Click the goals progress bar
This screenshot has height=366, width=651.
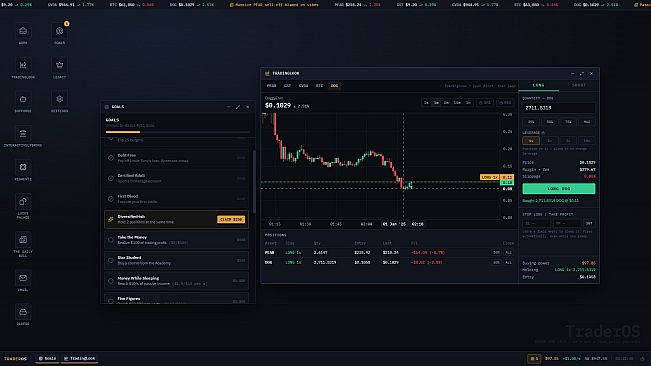[x=178, y=132]
